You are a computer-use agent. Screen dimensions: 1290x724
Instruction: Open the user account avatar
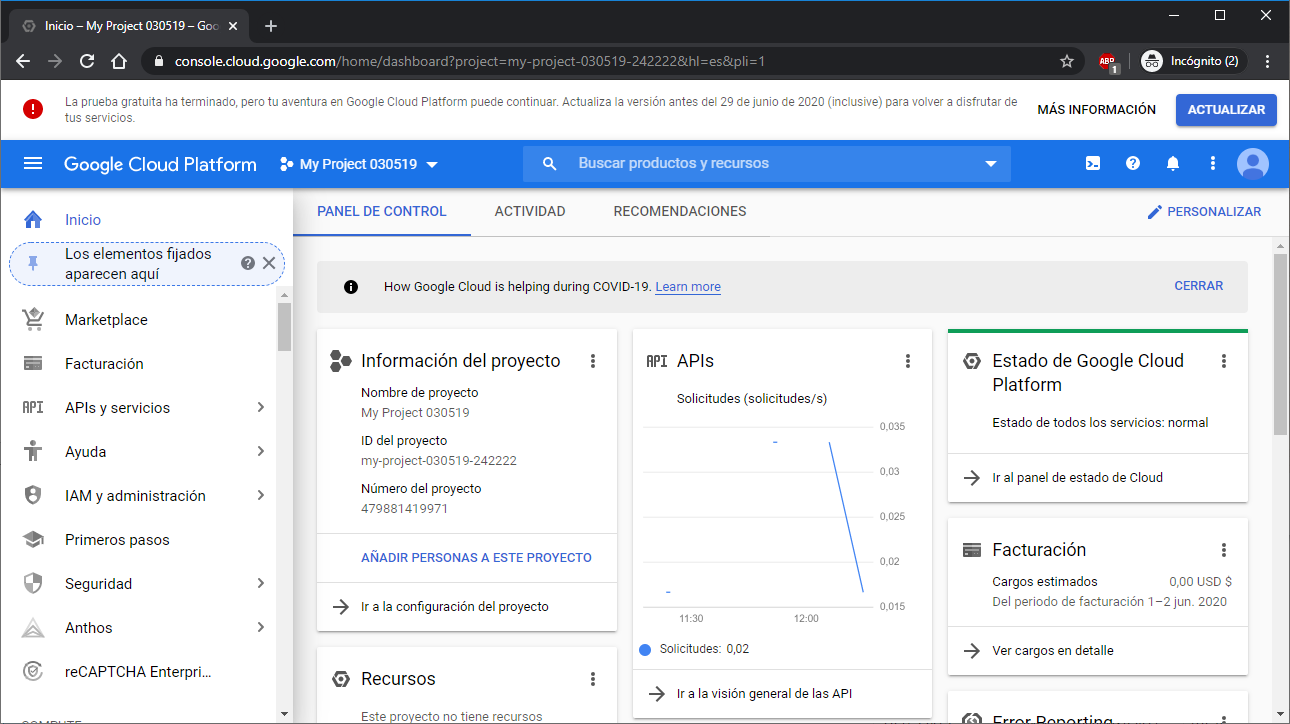1252,164
